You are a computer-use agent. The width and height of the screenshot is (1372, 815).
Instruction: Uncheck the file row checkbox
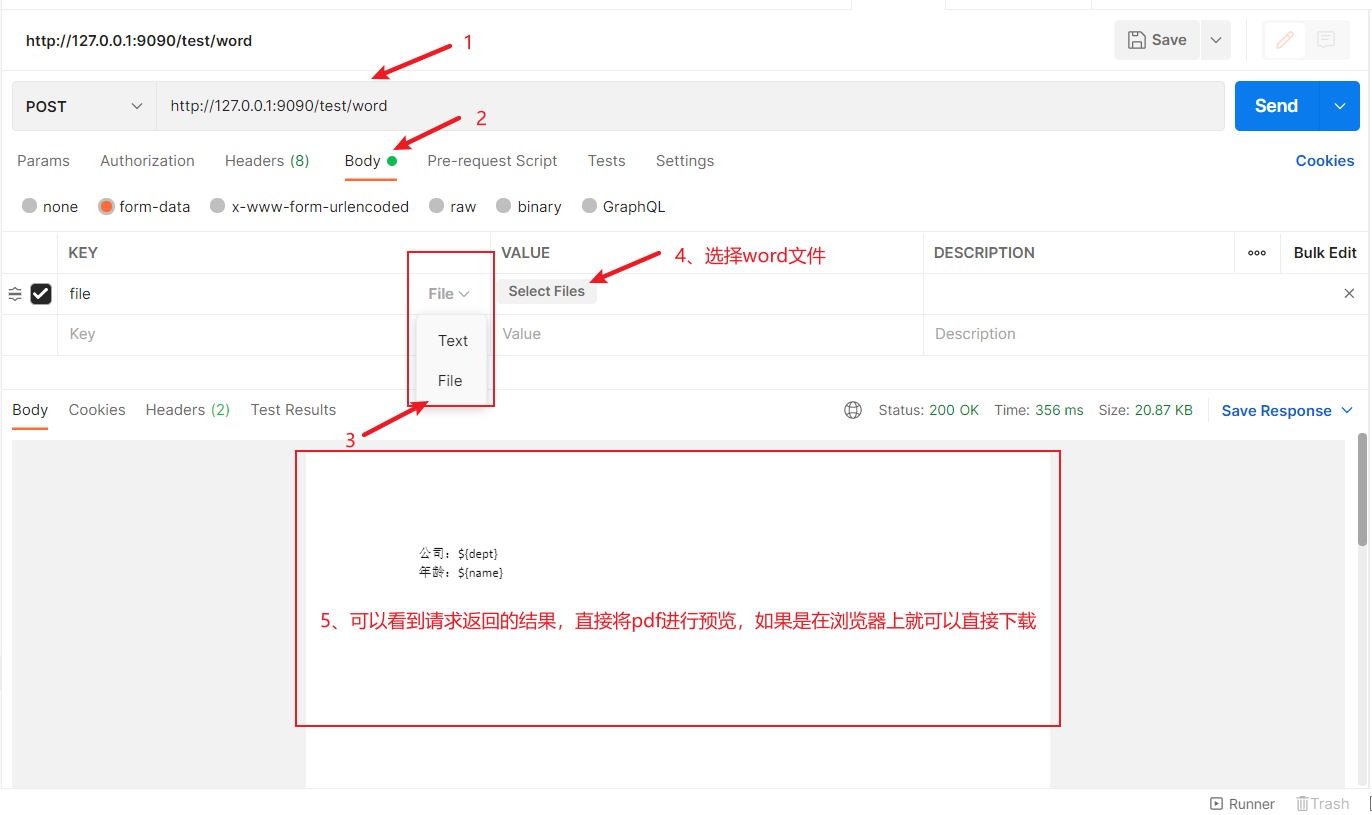(x=41, y=294)
